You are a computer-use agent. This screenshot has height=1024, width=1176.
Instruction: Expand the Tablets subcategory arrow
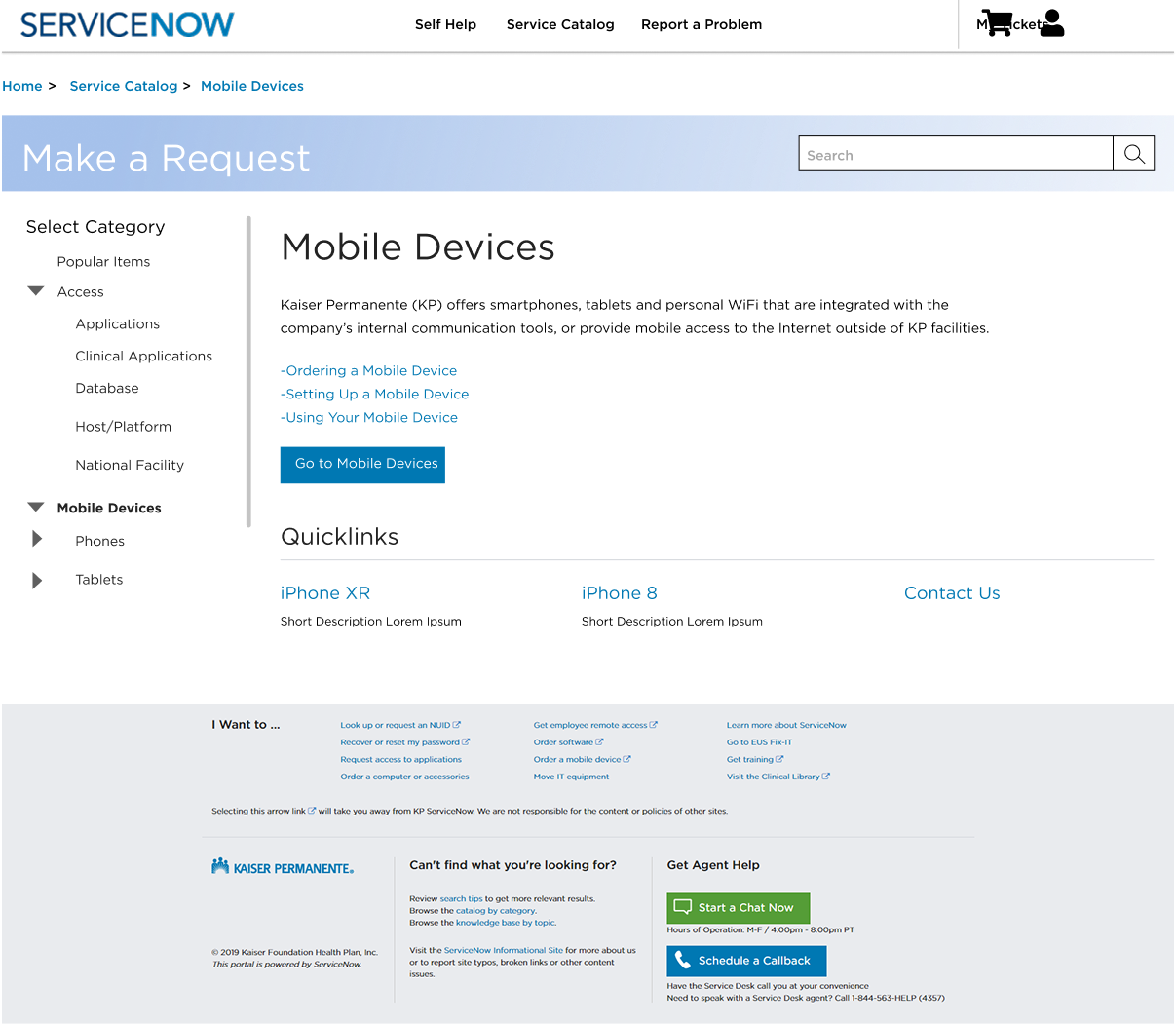click(x=37, y=580)
